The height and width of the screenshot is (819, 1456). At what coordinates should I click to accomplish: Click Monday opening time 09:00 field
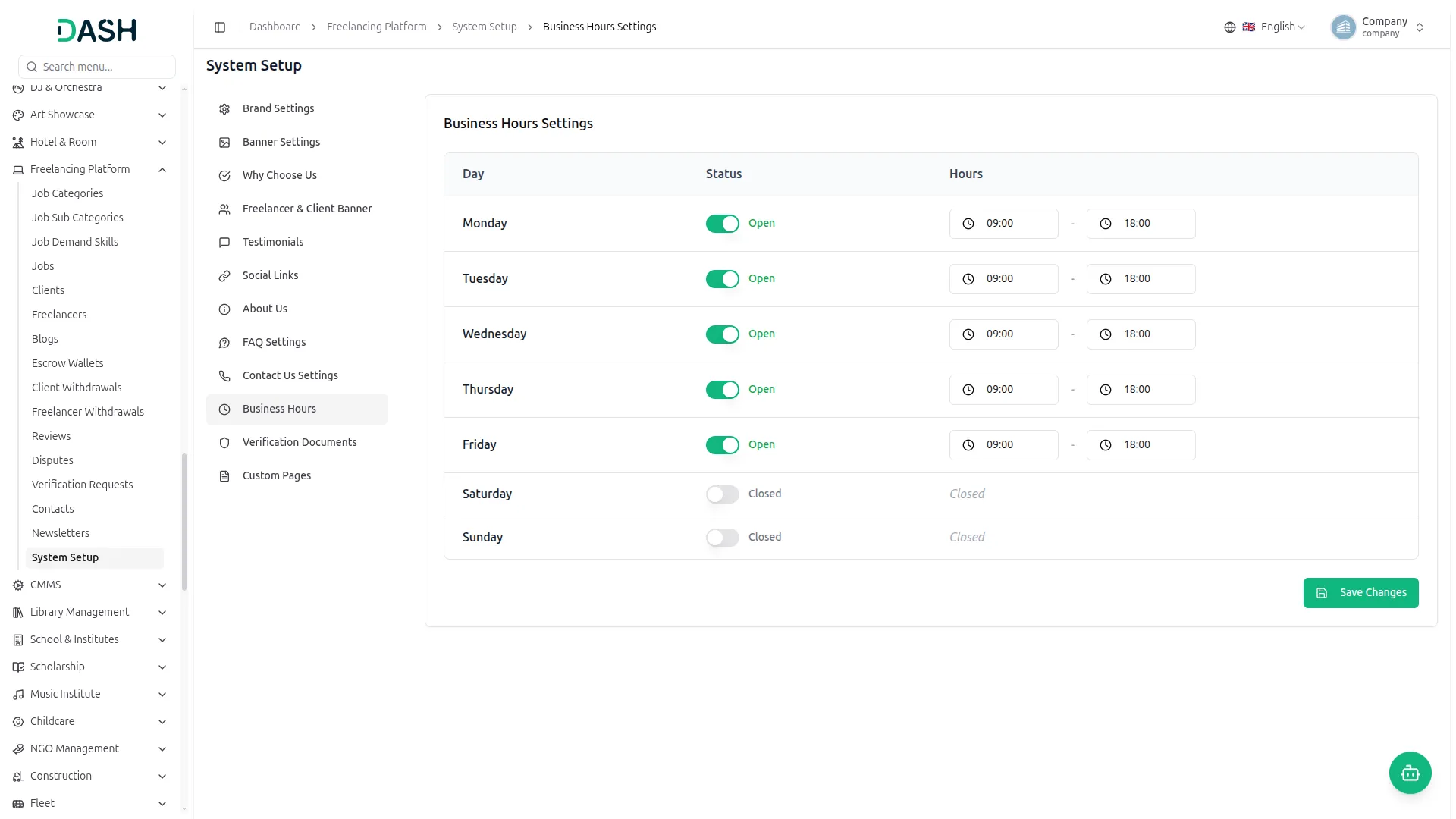click(1003, 224)
